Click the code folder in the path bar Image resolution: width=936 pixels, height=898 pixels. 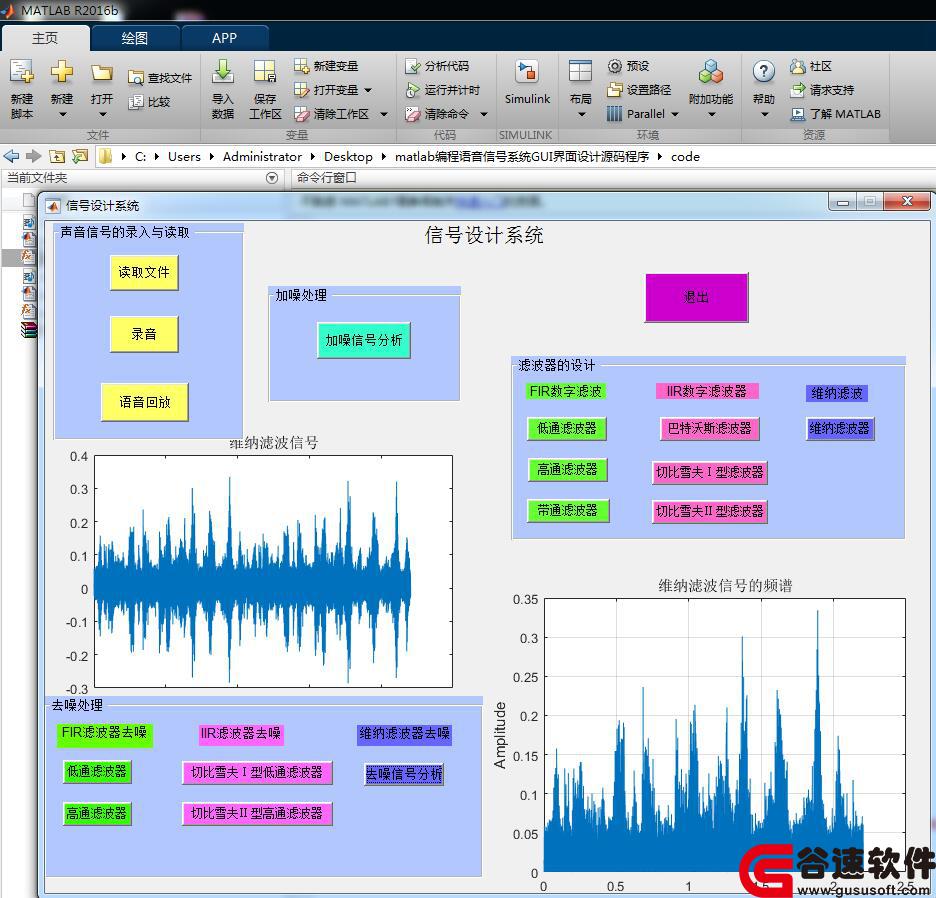(685, 156)
